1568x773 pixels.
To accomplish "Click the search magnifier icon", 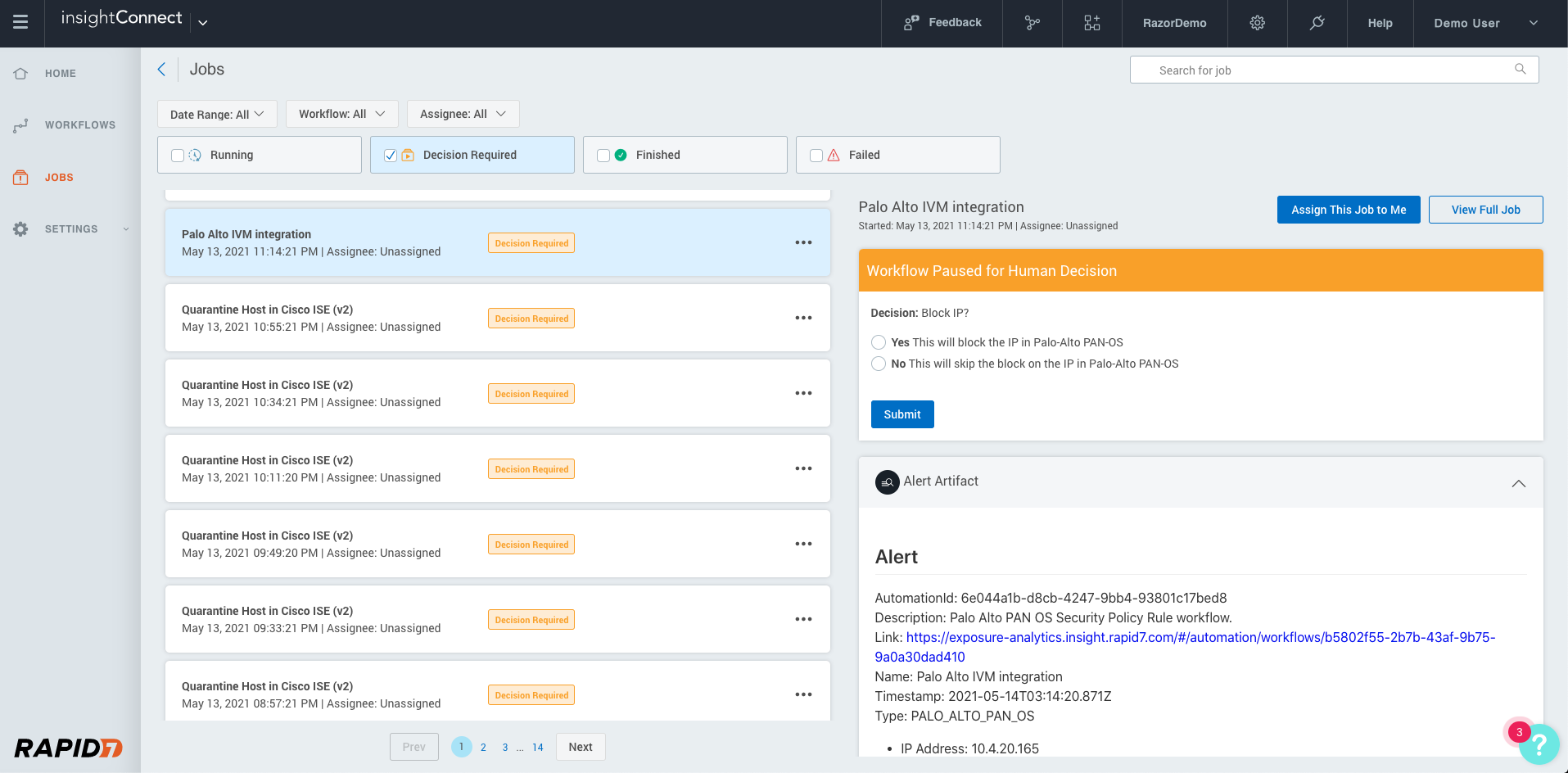I will pos(1520,70).
